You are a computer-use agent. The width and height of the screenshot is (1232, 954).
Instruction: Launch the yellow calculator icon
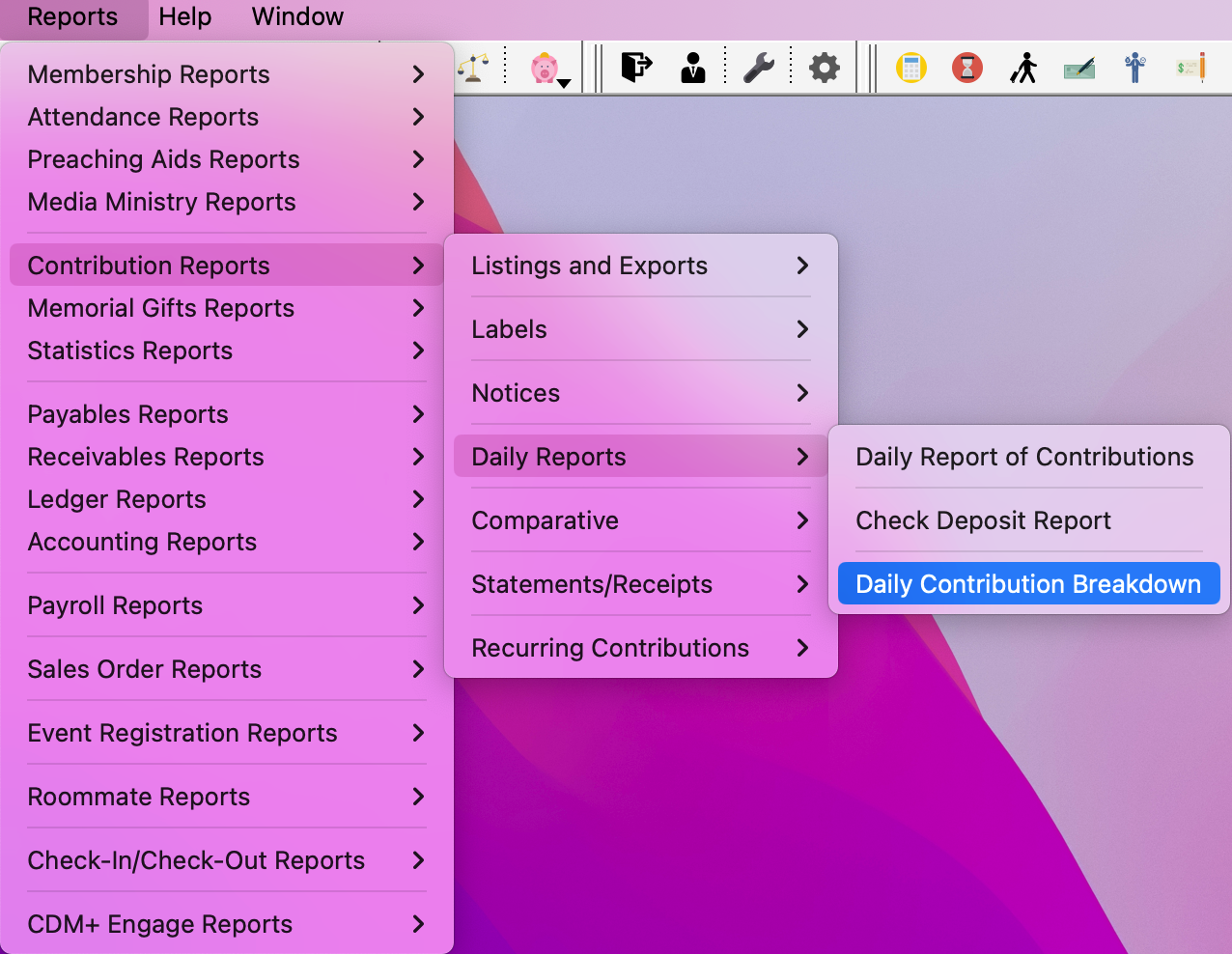[x=910, y=68]
